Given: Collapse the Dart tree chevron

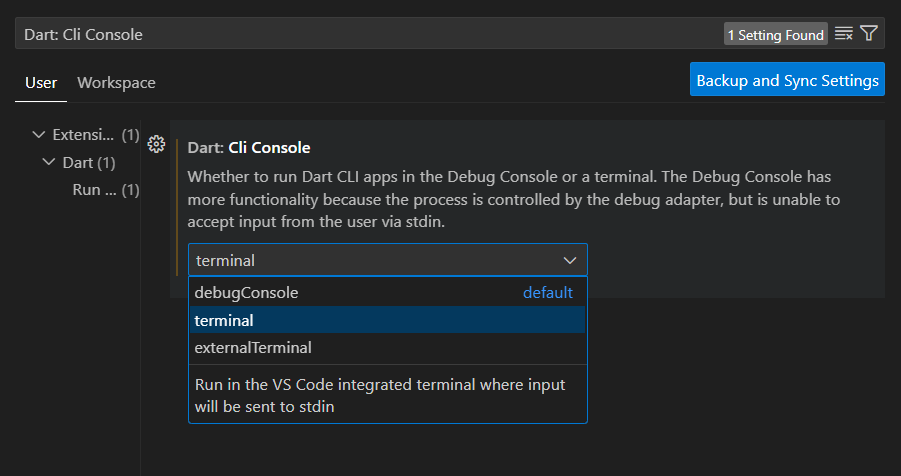Looking at the screenshot, I should coord(49,163).
